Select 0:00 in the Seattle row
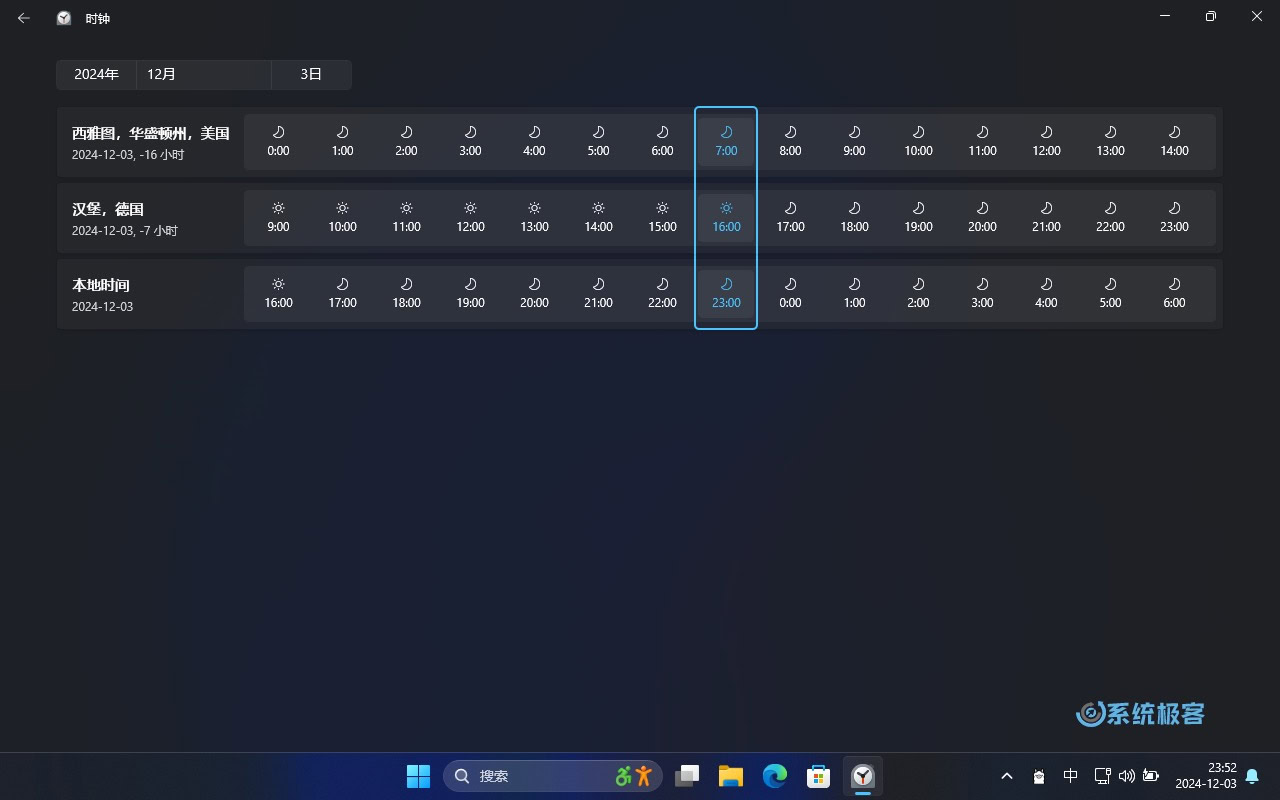Image resolution: width=1280 pixels, height=800 pixels. click(x=278, y=142)
